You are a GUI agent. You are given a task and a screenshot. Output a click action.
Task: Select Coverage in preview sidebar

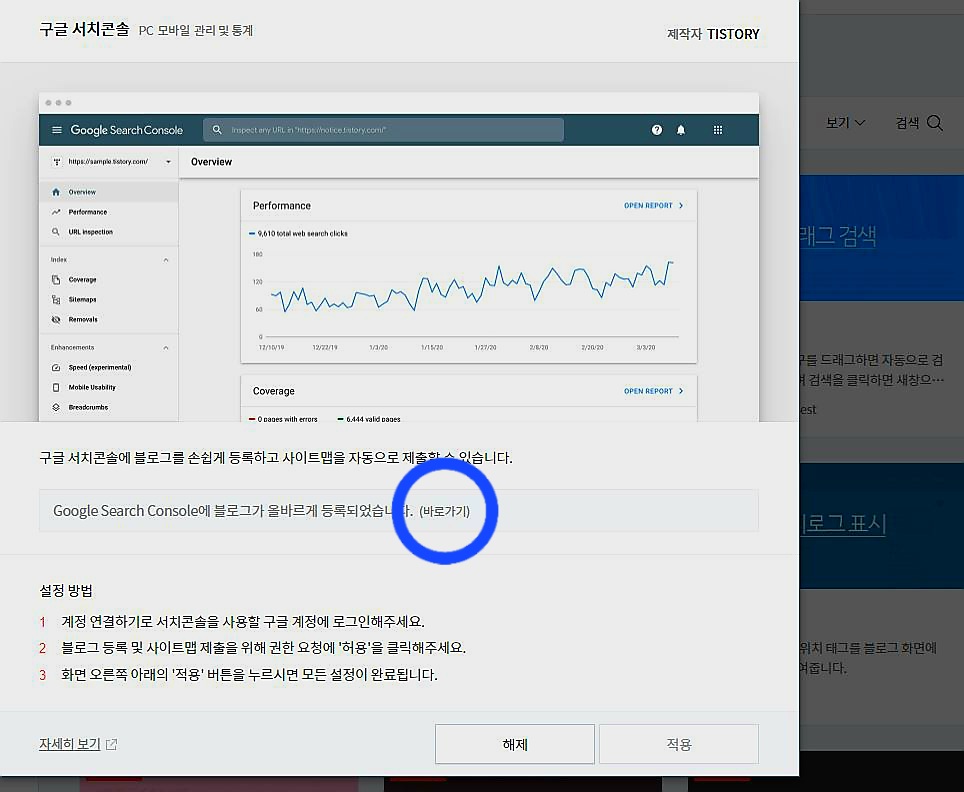pyautogui.click(x=108, y=279)
